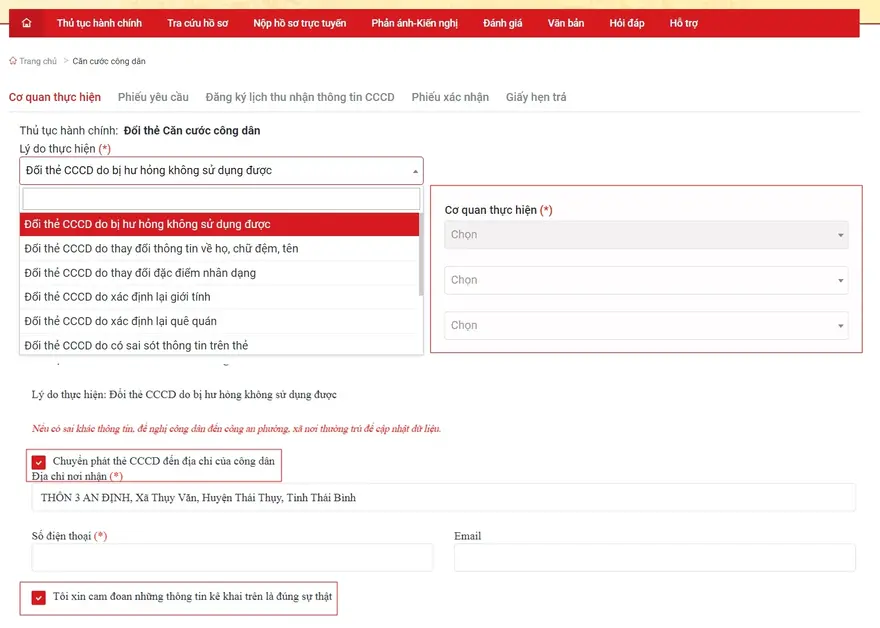Click the Email input field
Viewport: 880px width, 628px height.
pyautogui.click(x=654, y=558)
